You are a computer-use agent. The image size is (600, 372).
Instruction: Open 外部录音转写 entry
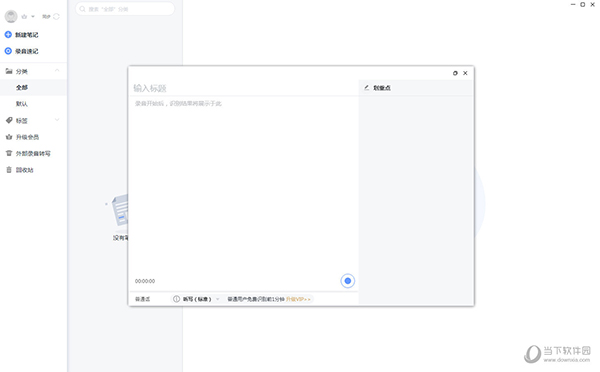click(x=33, y=153)
